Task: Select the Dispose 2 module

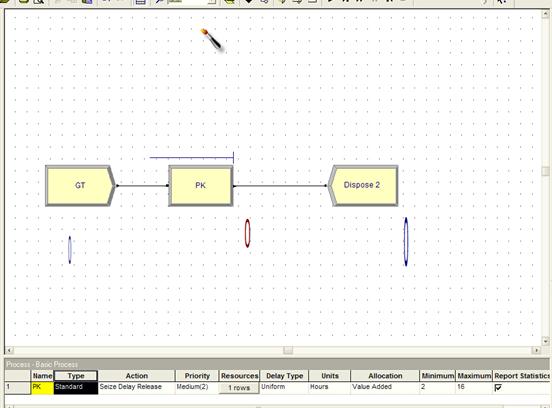Action: [363, 186]
